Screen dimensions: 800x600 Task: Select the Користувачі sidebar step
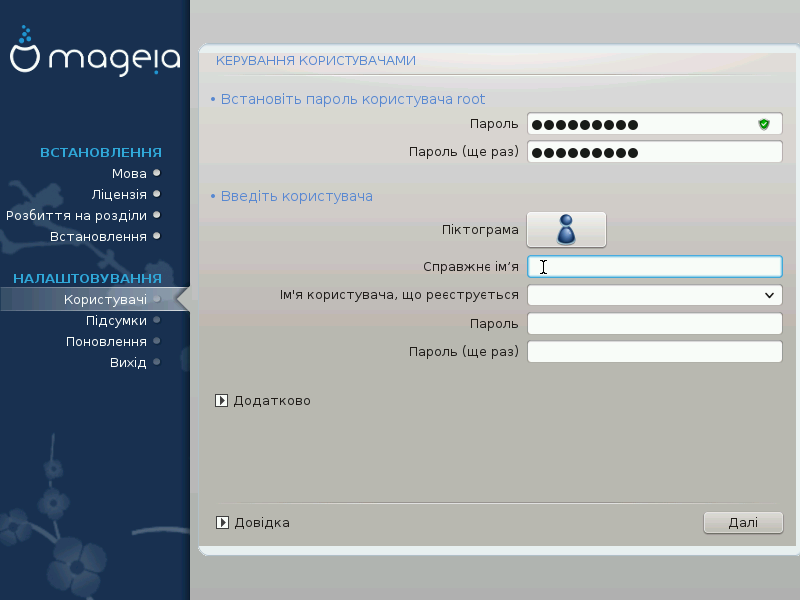105,300
